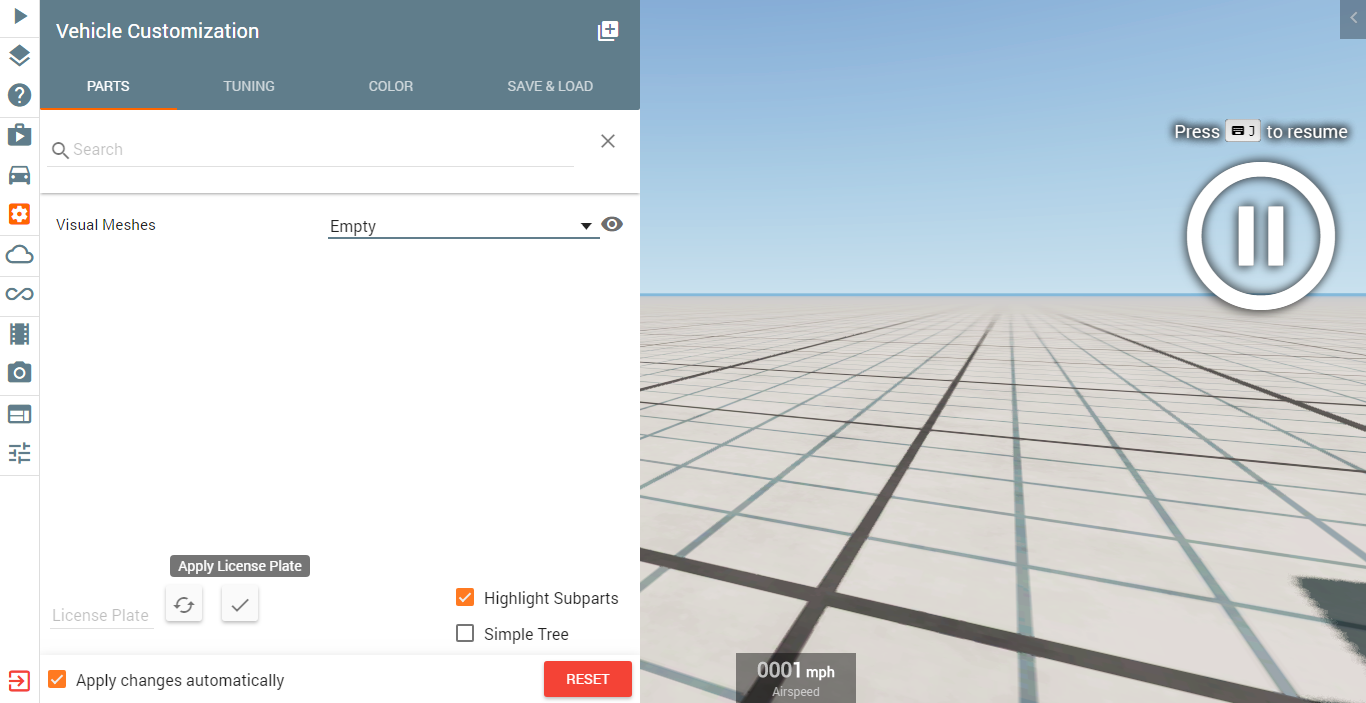Viewport: 1366px width, 703px height.
Task: Clear search with the X icon
Action: [608, 141]
